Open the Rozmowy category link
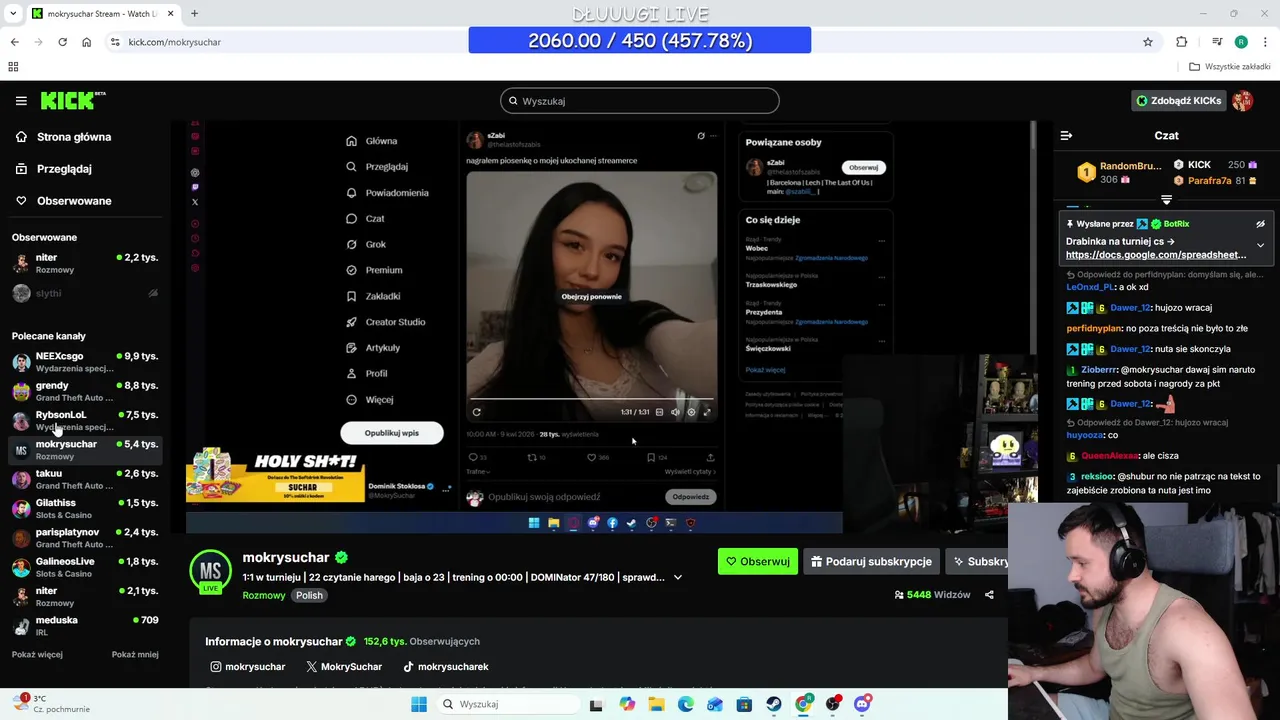This screenshot has width=1280, height=720. 264,595
